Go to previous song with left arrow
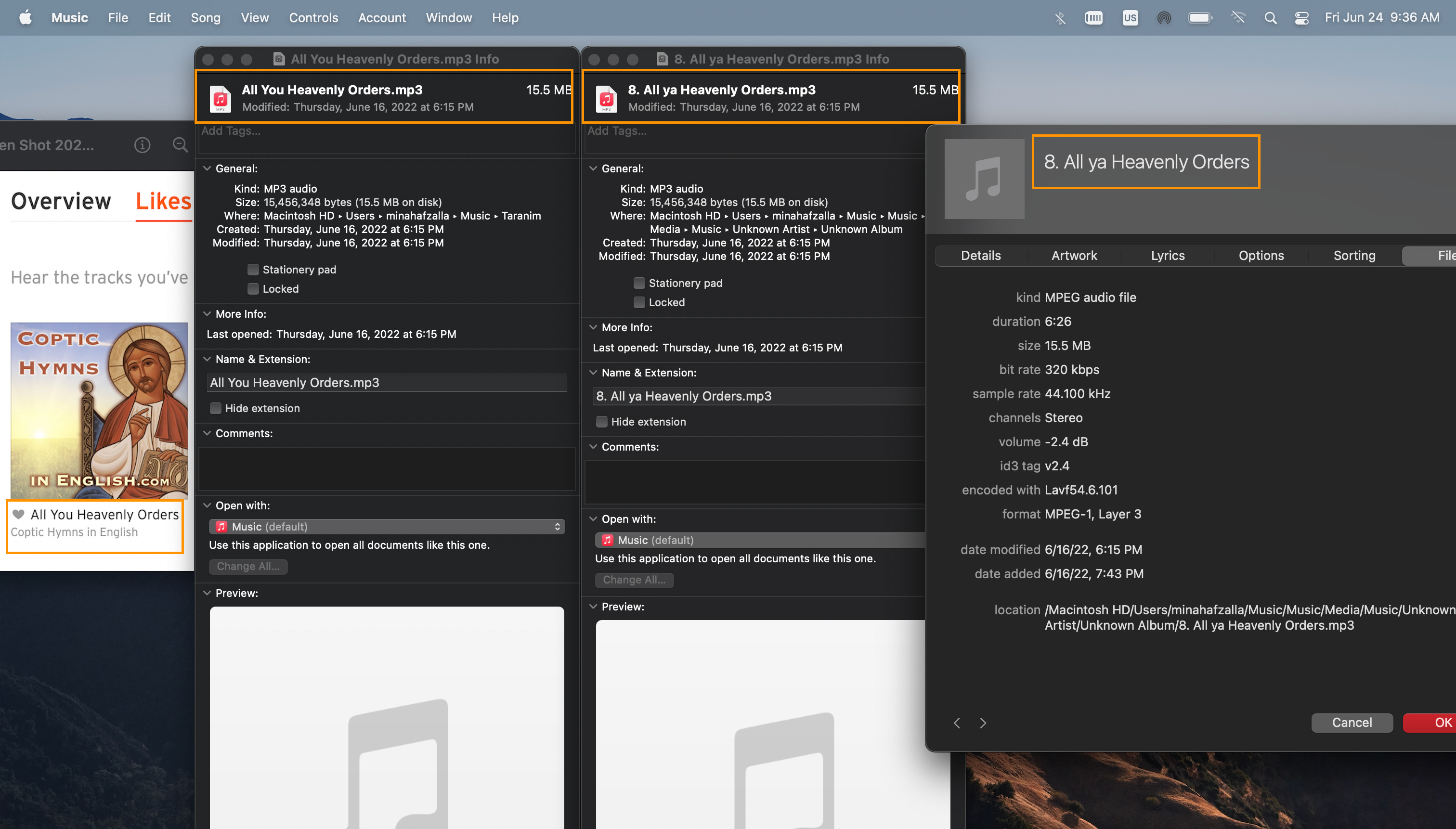The height and width of the screenshot is (829, 1456). (957, 723)
